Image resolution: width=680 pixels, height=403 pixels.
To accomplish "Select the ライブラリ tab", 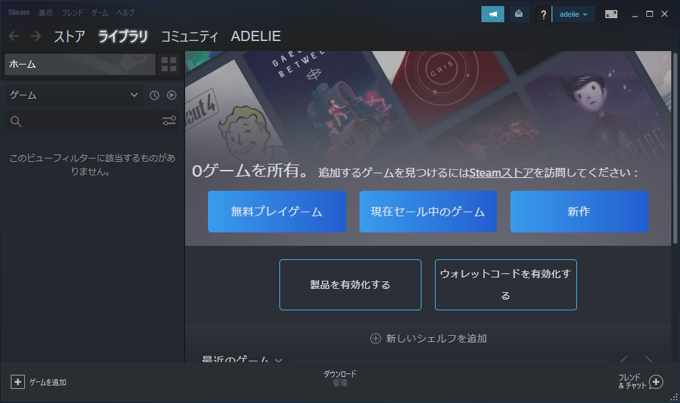I will (x=123, y=36).
